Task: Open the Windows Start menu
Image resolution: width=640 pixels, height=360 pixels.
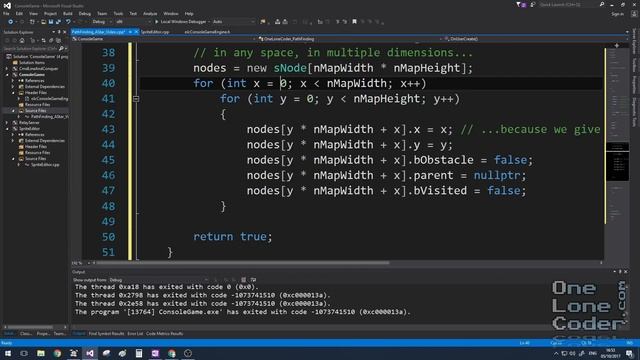Action: click(8, 353)
